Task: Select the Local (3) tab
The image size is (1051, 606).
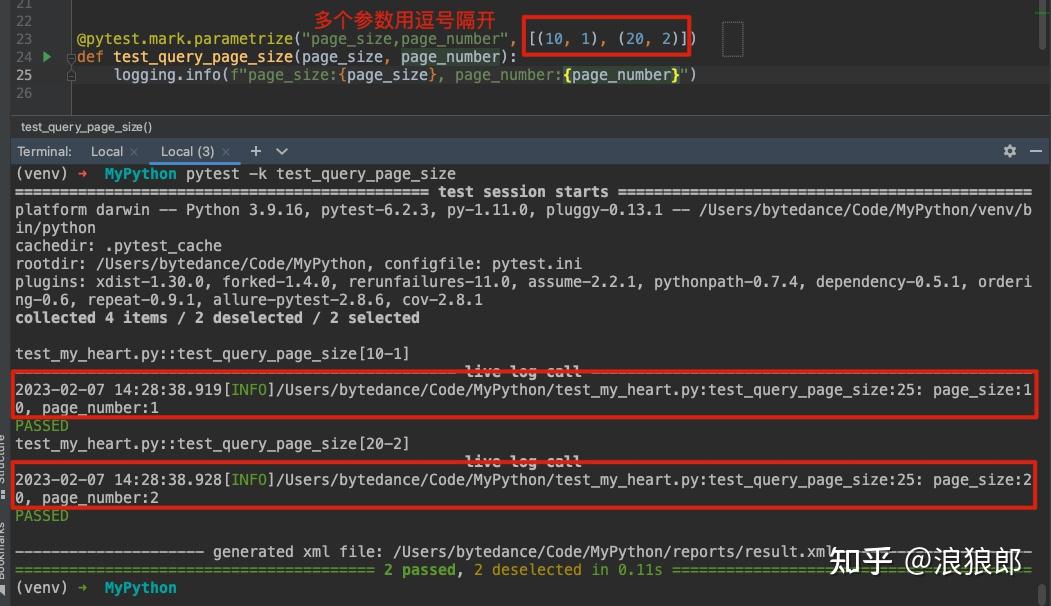Action: (190, 151)
